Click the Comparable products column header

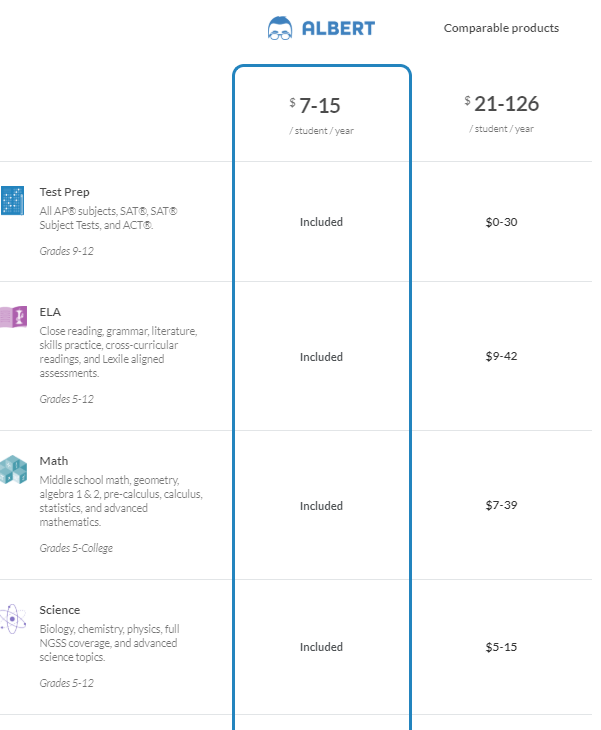pyautogui.click(x=501, y=28)
